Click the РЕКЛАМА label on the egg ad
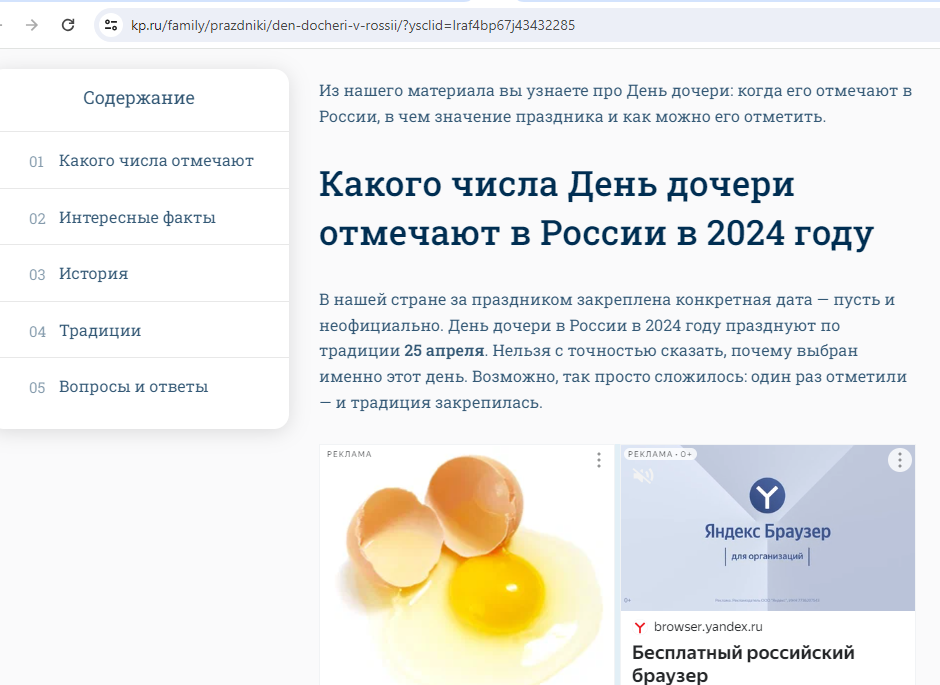The height and width of the screenshot is (685, 940). click(x=349, y=454)
